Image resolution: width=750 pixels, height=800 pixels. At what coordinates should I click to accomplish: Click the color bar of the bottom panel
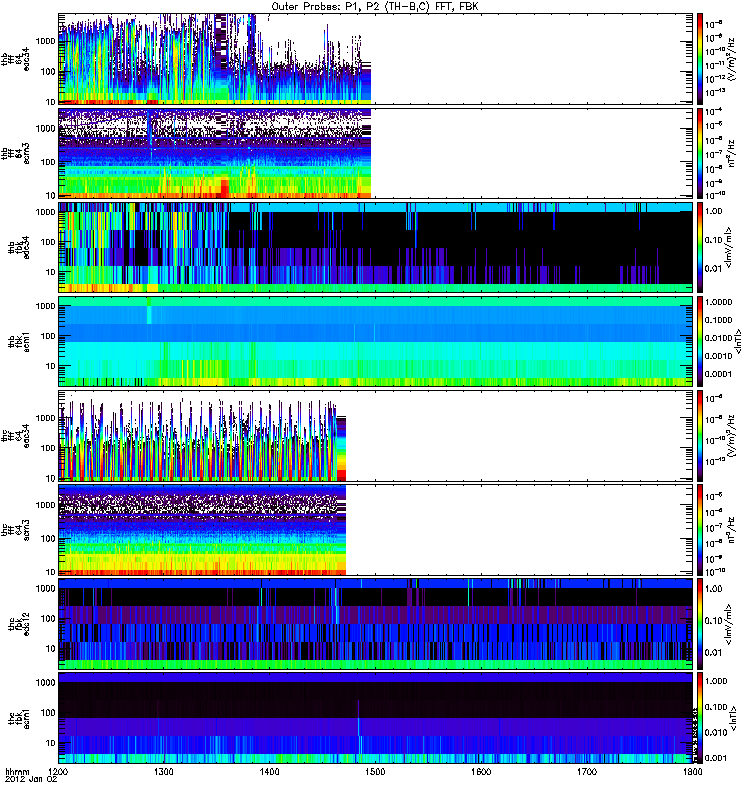pos(700,718)
